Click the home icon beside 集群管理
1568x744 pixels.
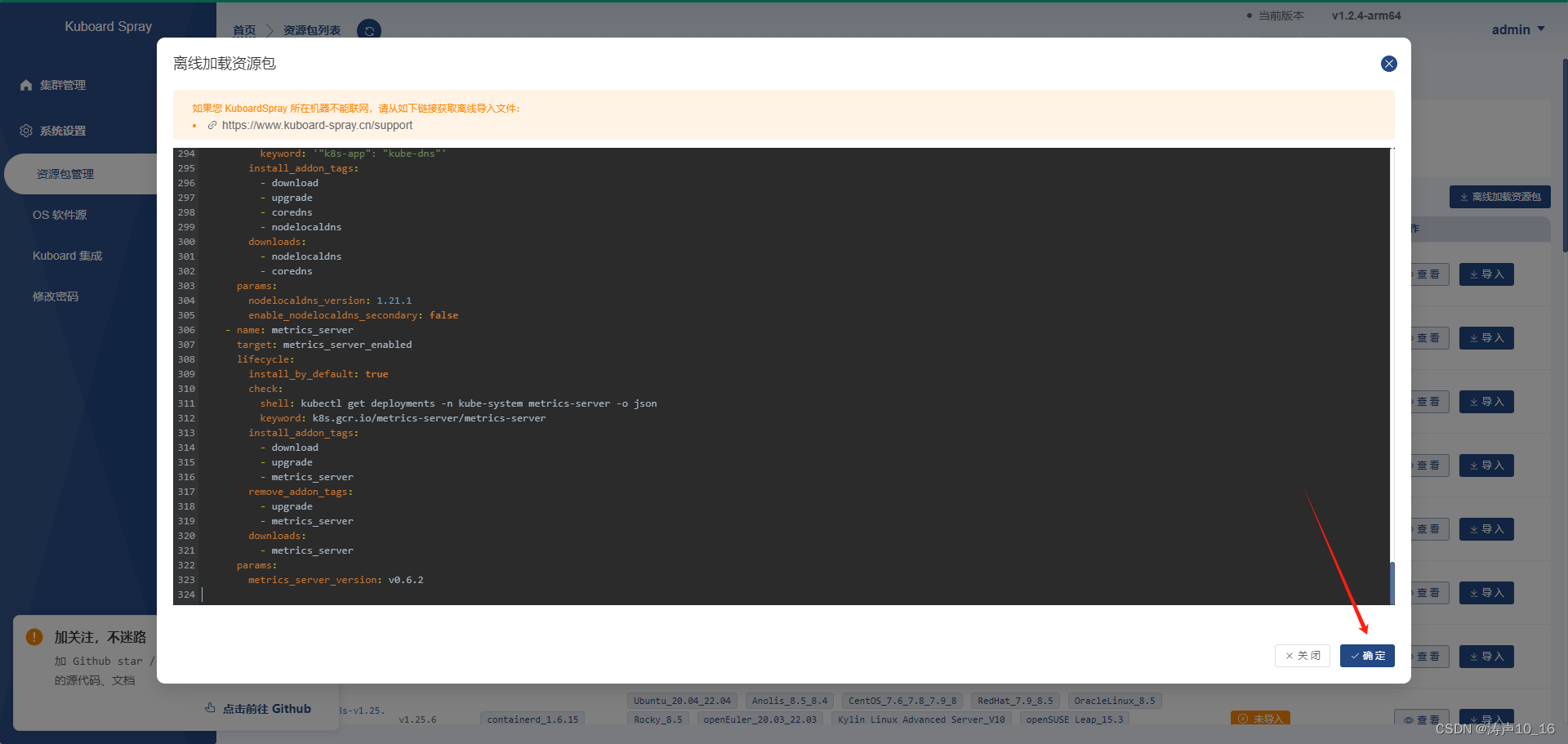(26, 85)
